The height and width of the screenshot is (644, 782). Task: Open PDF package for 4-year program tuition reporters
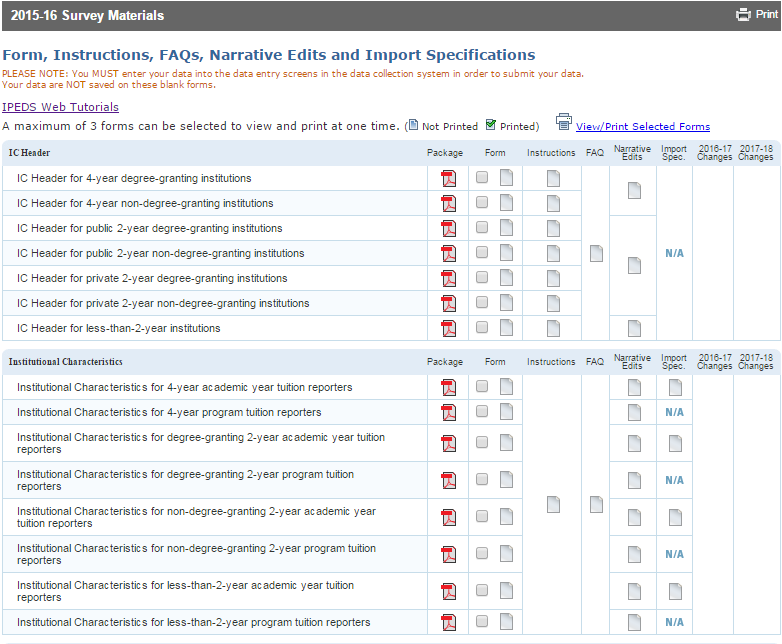(x=448, y=413)
